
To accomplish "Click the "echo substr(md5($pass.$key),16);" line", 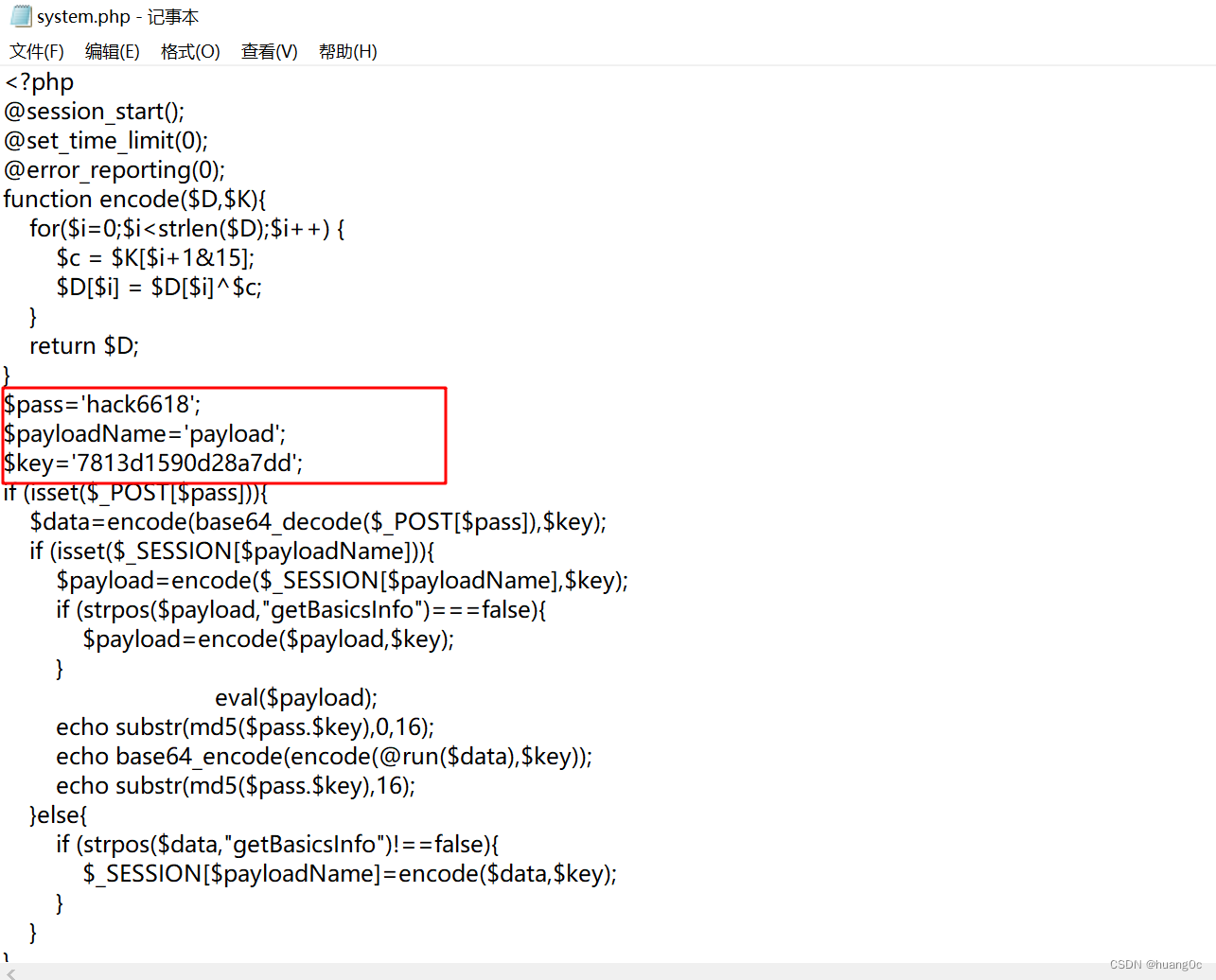I will (236, 786).
